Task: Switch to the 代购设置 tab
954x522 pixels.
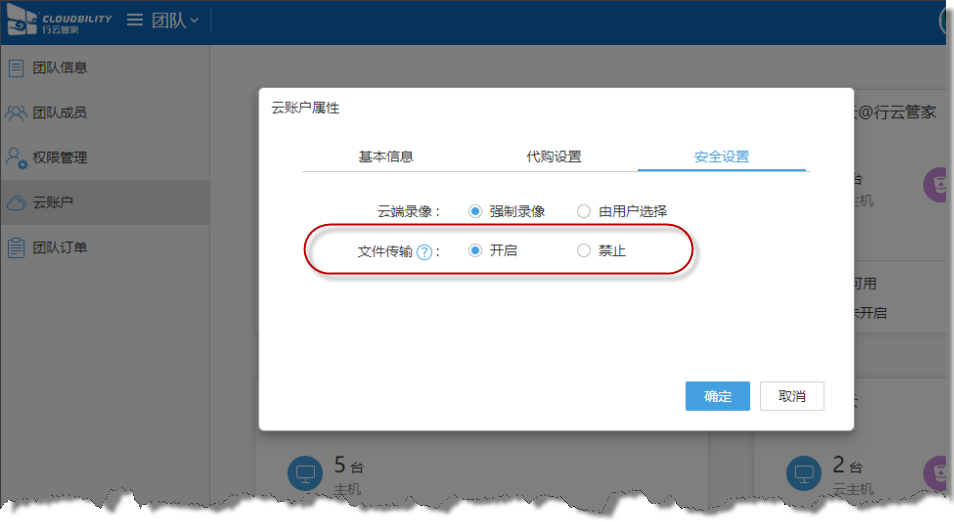Action: tap(554, 157)
